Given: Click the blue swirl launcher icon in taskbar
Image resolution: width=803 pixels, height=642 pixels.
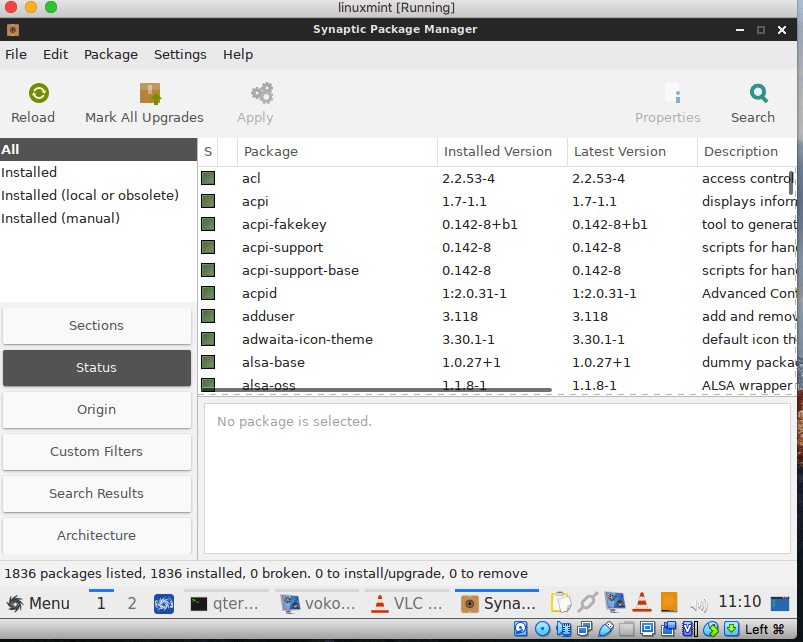Looking at the screenshot, I should pyautogui.click(x=164, y=604).
